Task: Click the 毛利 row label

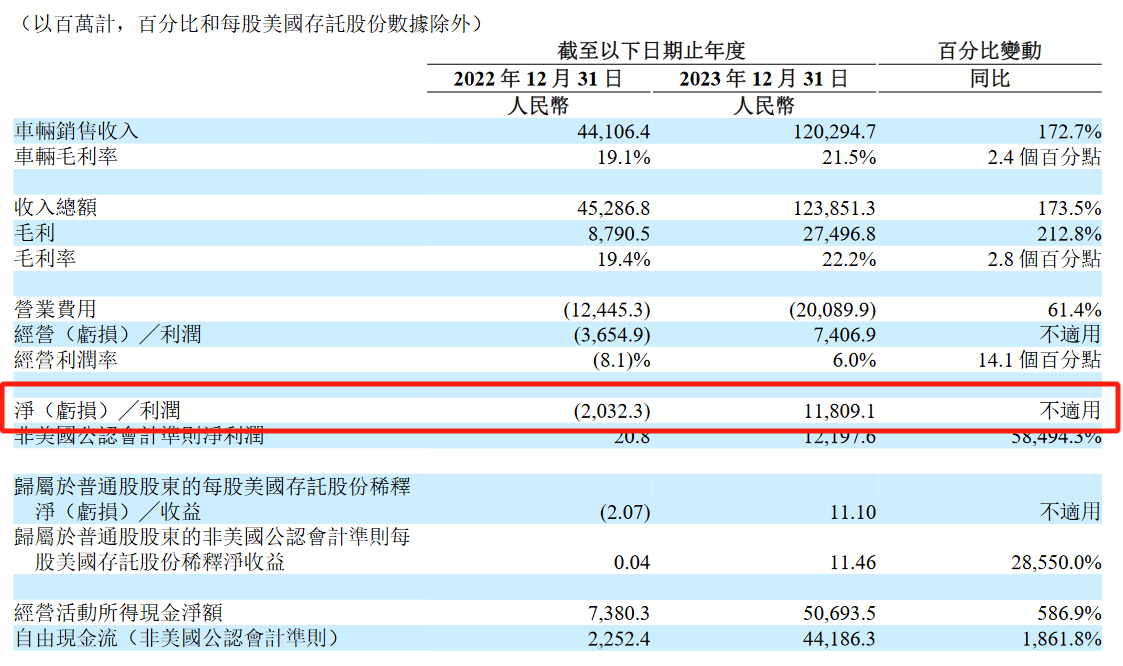Action: coord(34,233)
